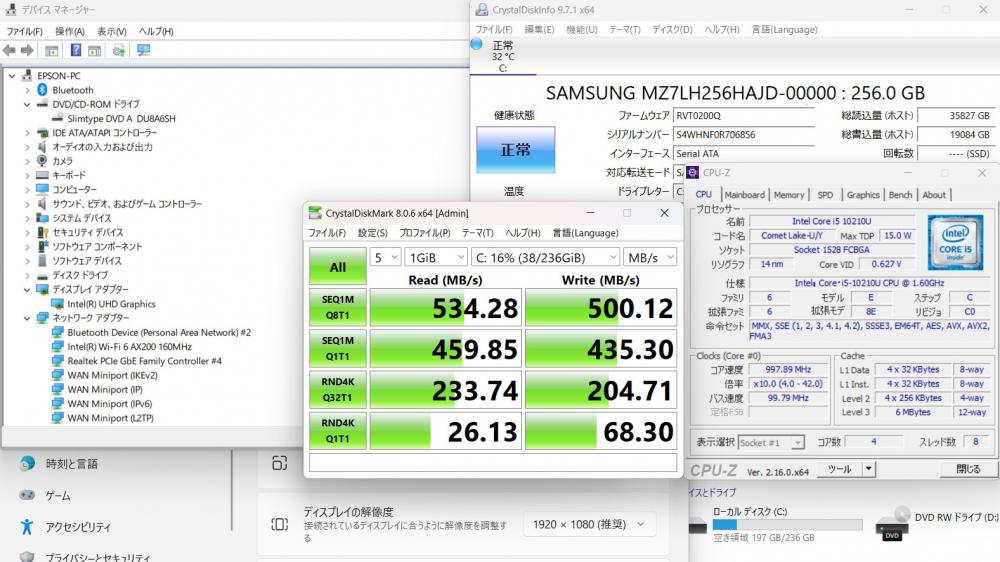Click the forward arrow in Device Manager toolbar
This screenshot has height=562, width=1000.
(27, 50)
